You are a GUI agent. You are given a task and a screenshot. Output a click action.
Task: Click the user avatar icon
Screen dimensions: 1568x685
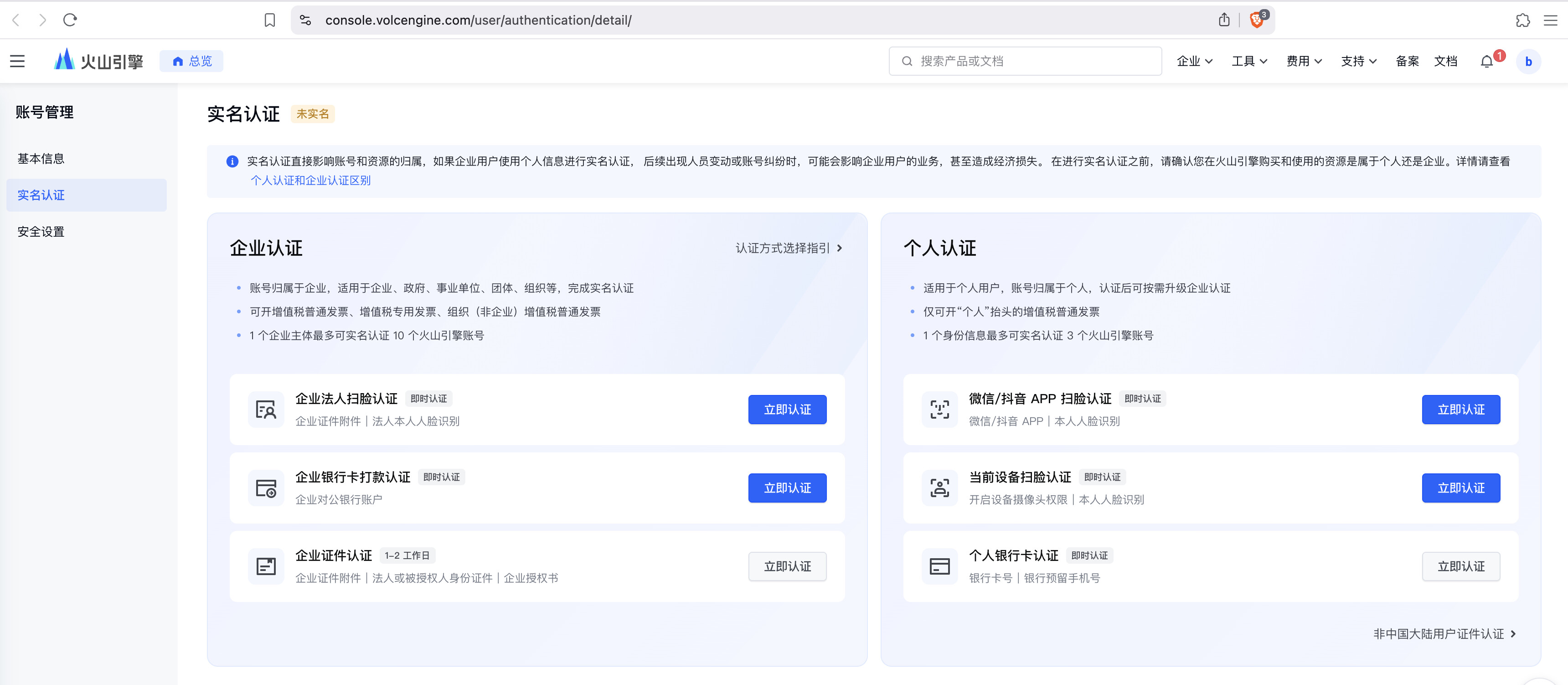pyautogui.click(x=1528, y=62)
